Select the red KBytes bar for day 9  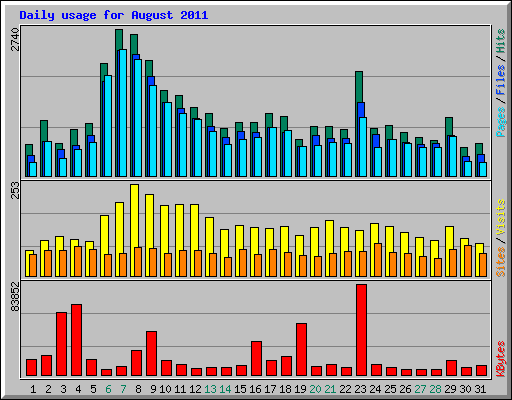pos(151,353)
